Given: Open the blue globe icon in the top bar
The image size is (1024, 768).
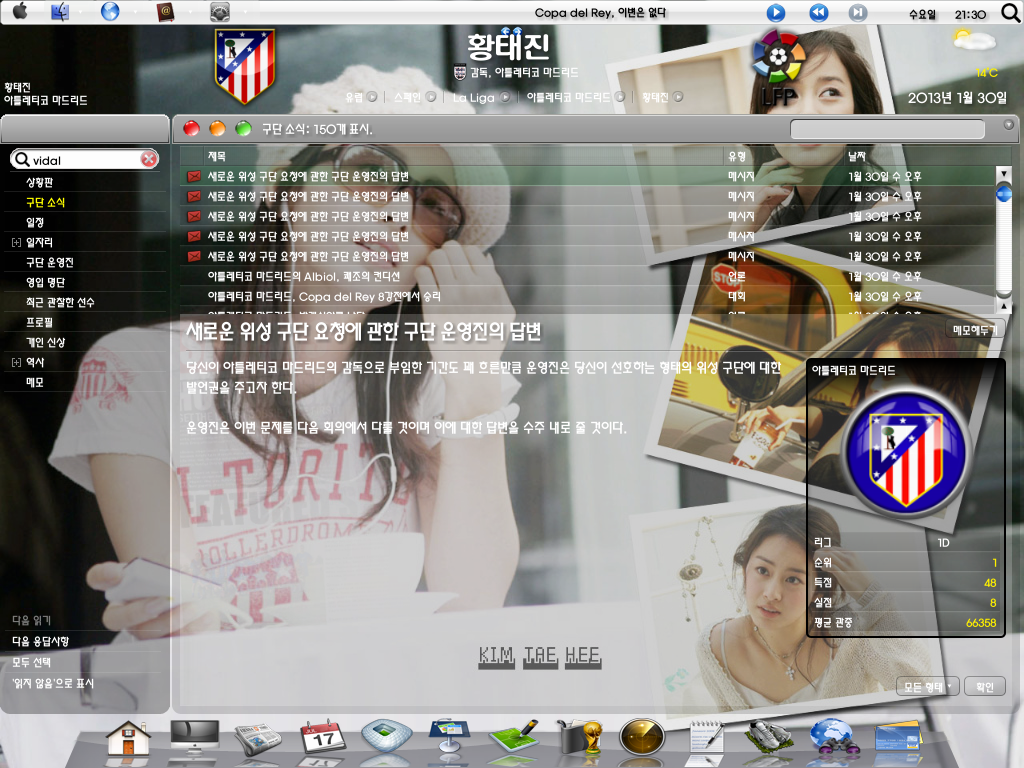Looking at the screenshot, I should [x=110, y=11].
